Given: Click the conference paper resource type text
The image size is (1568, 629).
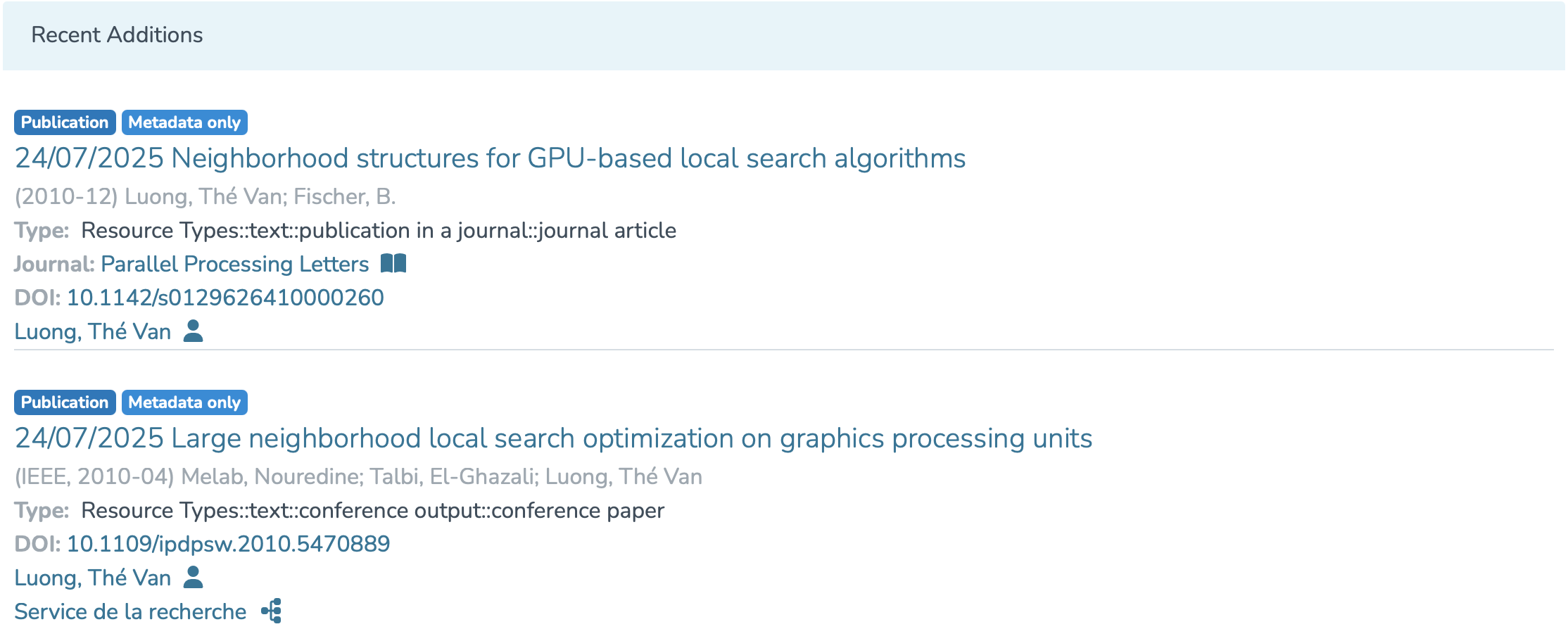Looking at the screenshot, I should (x=372, y=510).
